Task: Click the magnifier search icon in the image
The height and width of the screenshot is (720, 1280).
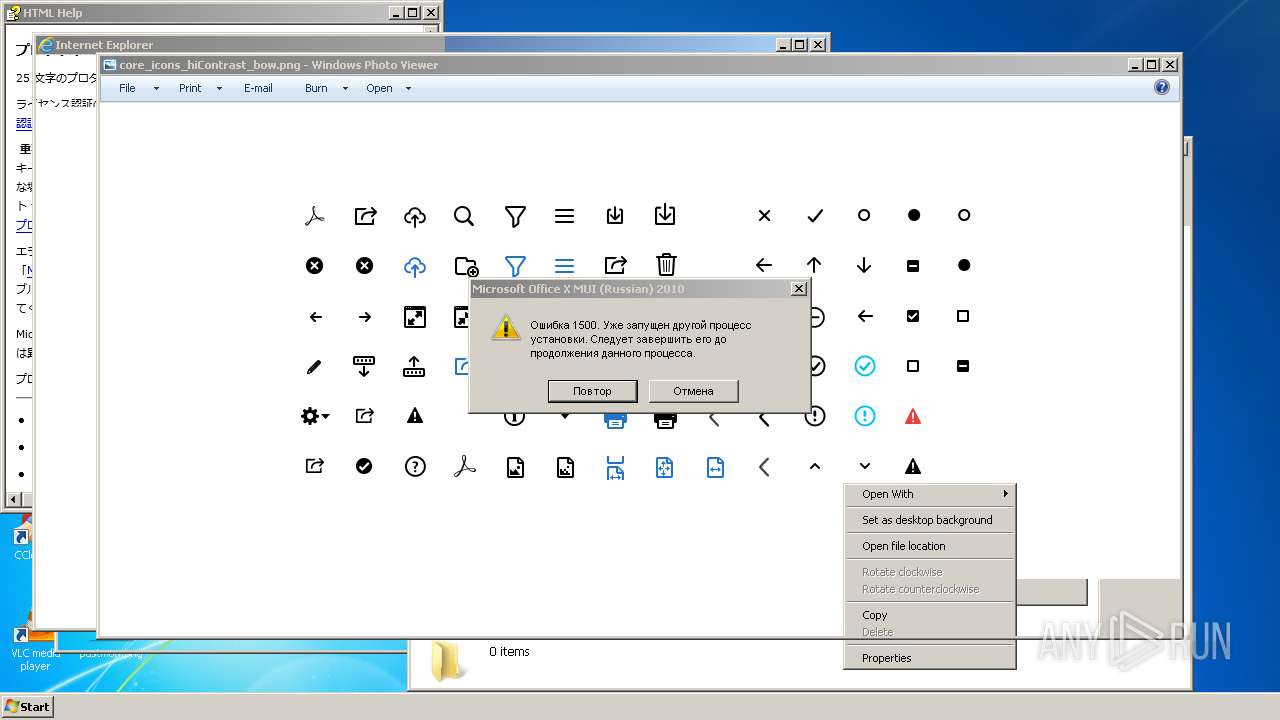Action: click(464, 216)
